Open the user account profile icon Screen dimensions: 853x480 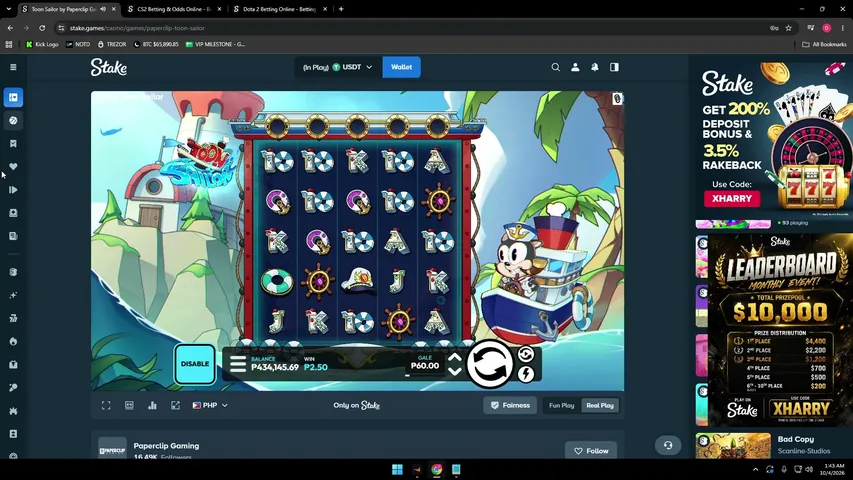pos(575,67)
